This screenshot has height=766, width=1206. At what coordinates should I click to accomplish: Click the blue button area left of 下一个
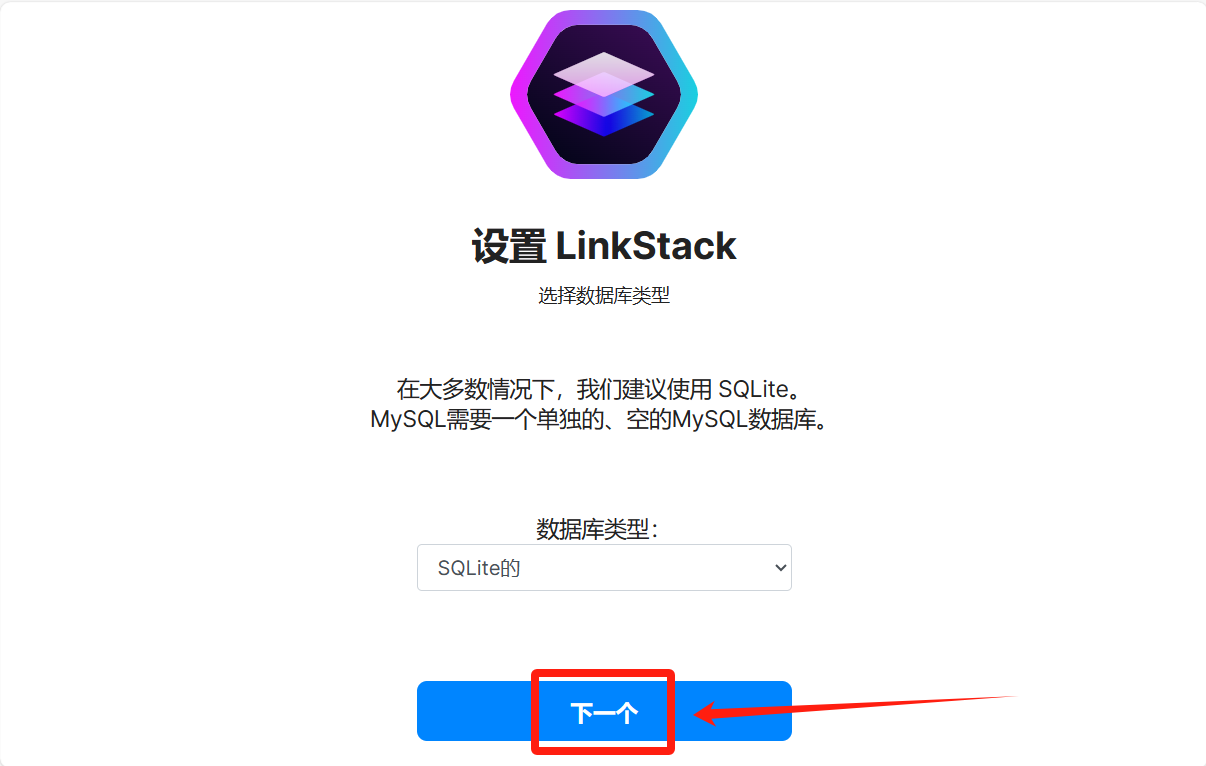click(x=474, y=711)
